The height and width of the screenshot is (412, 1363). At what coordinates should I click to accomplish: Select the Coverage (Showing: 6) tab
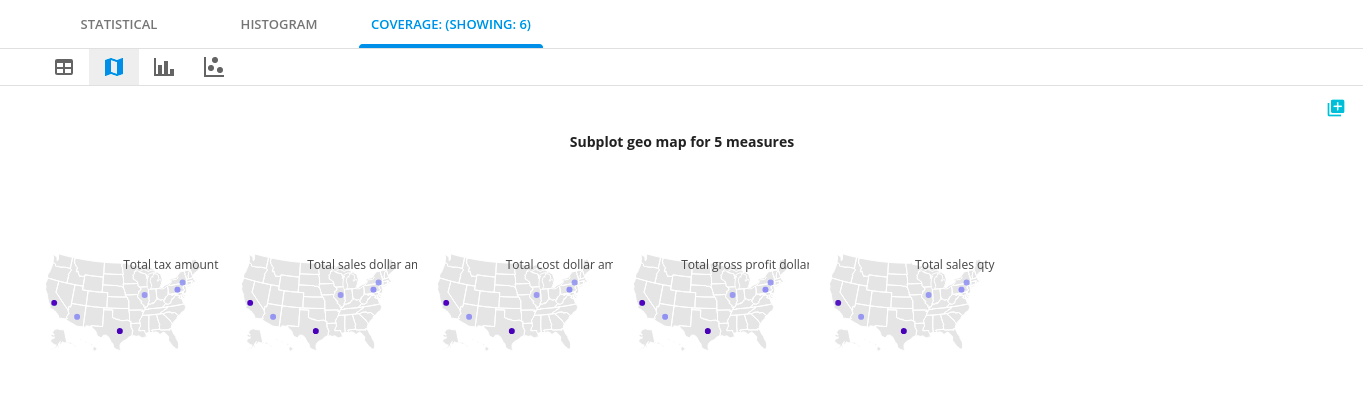pyautogui.click(x=451, y=24)
